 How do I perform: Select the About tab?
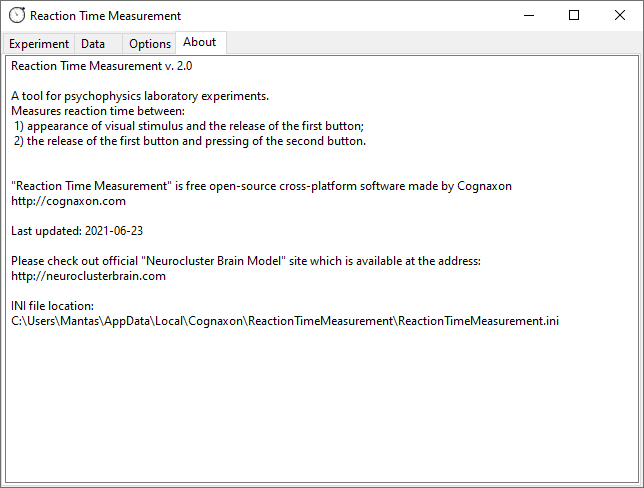(x=200, y=42)
